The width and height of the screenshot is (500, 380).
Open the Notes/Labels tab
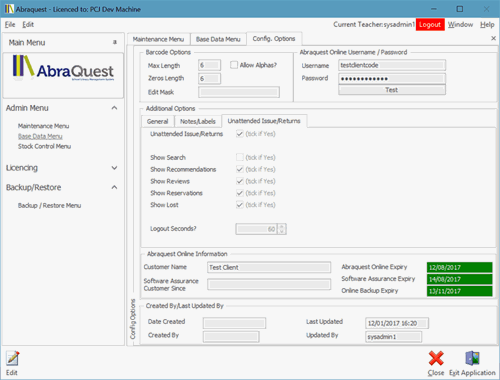198,121
